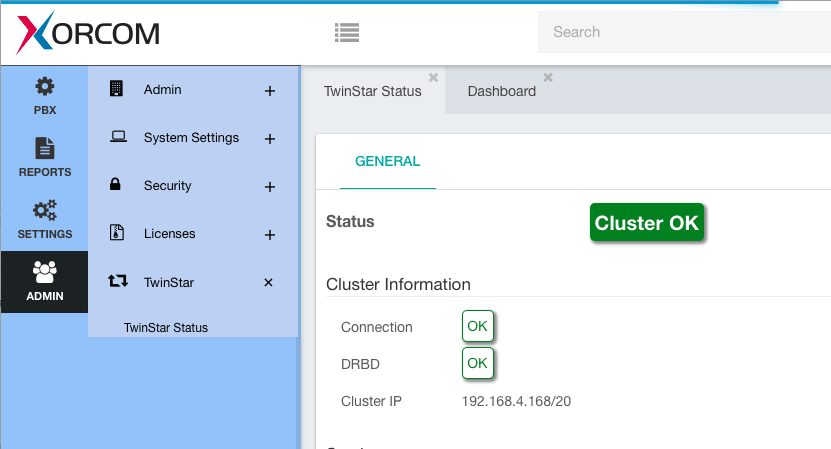Click the Cluster IP label

pyautogui.click(x=371, y=401)
